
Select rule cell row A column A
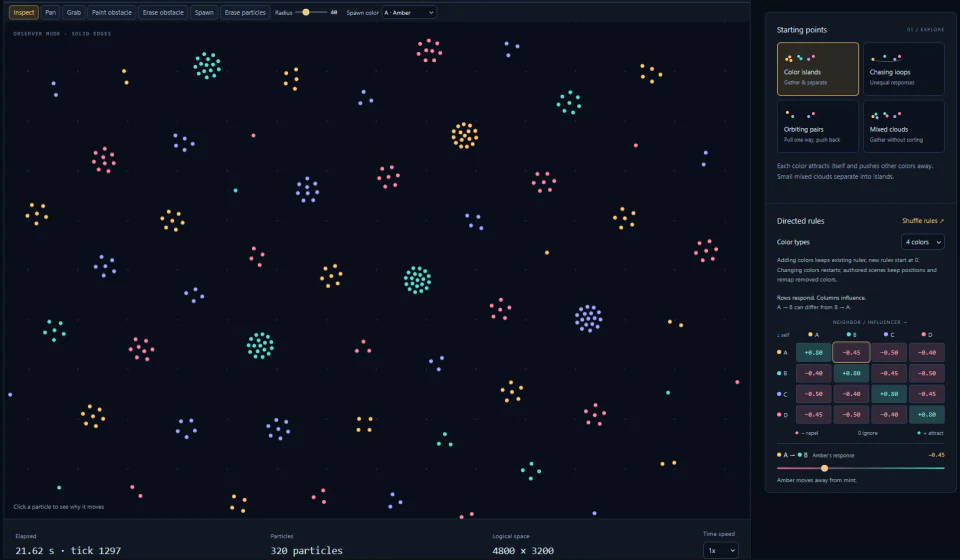[813, 353]
